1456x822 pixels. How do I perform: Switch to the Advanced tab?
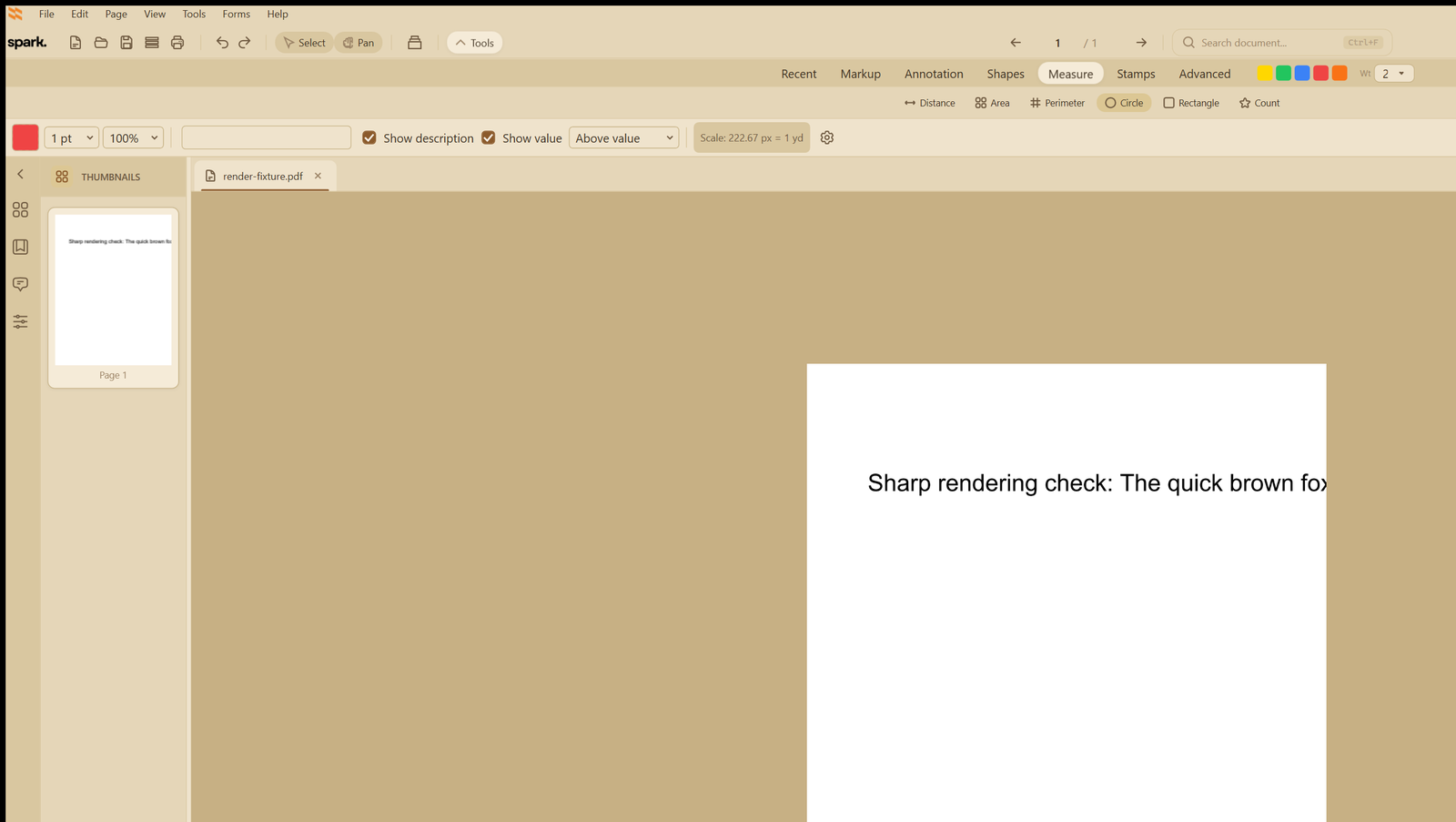click(1205, 74)
